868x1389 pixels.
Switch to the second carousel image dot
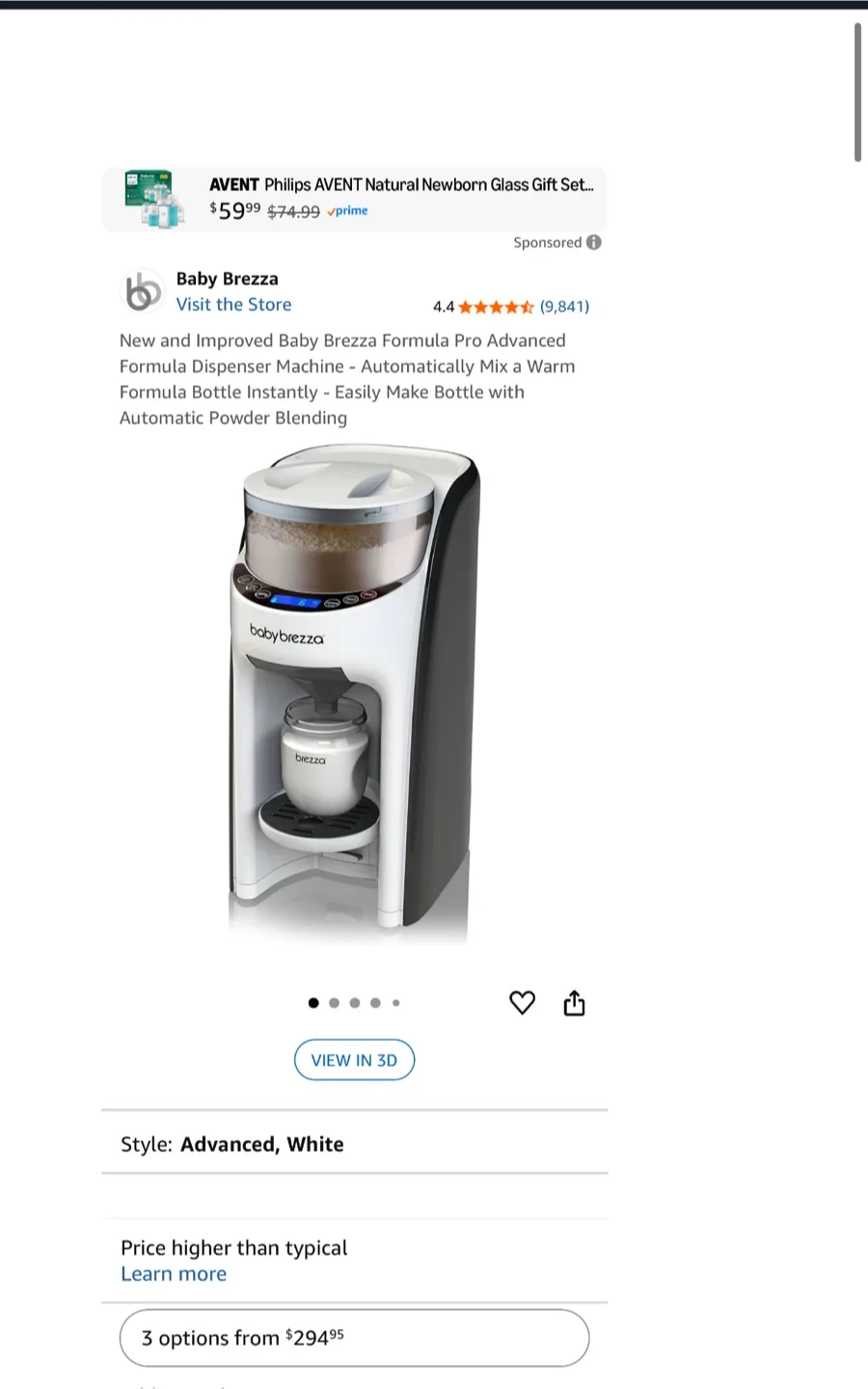click(x=334, y=1003)
